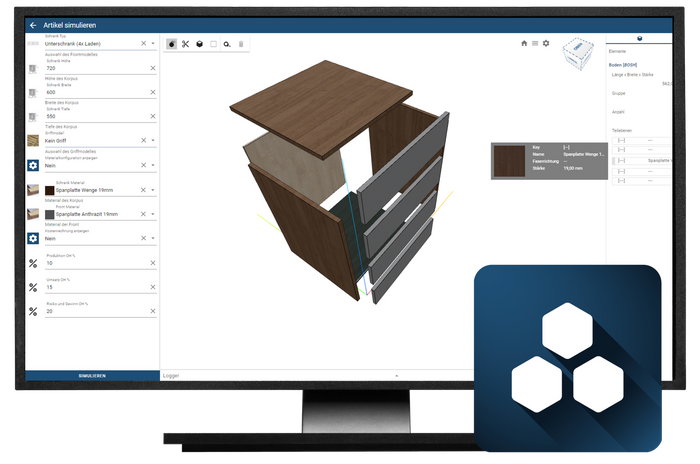Image resolution: width=700 pixels, height=464 pixels.
Task: Click the Anthrazit gray color swatch
Action: click(50, 214)
